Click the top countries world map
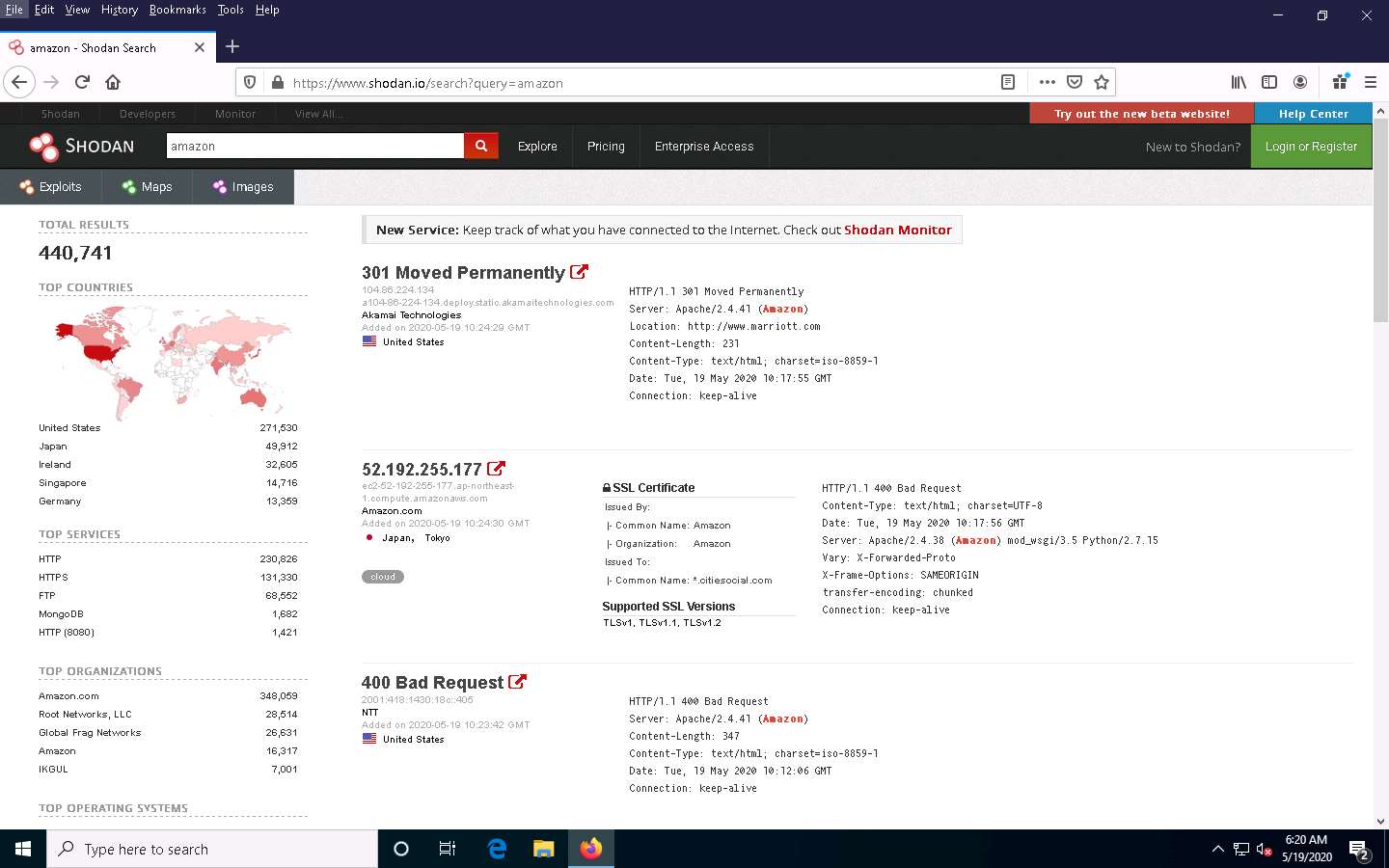The image size is (1389, 868). tap(173, 362)
